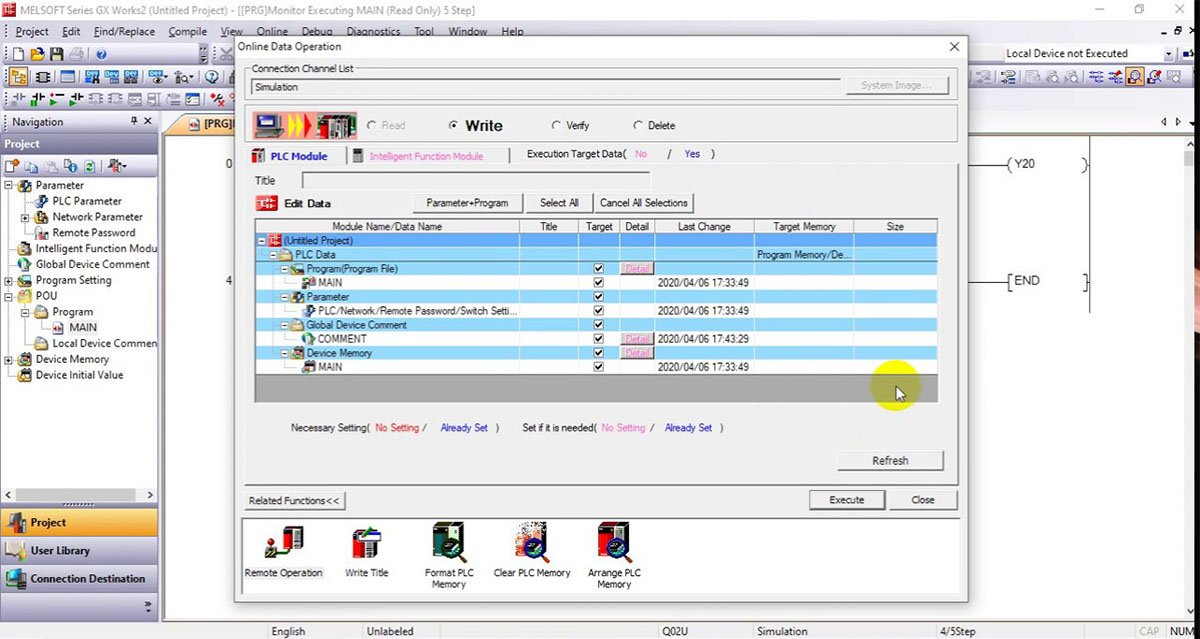The height and width of the screenshot is (639, 1200).
Task: Pin the Navigation panel
Action: [x=135, y=121]
